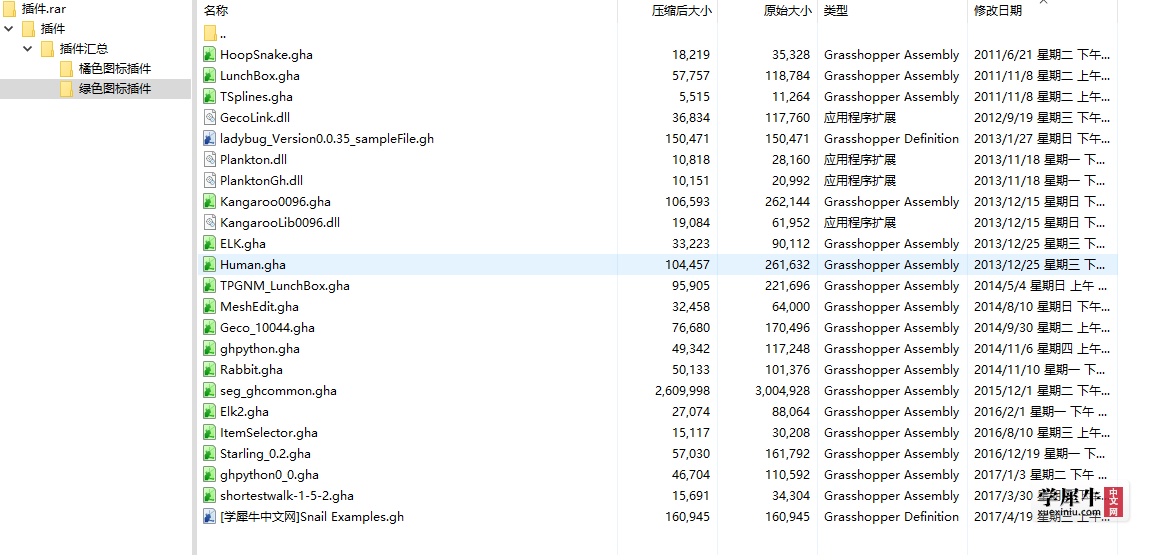The image size is (1163, 555).
Task: Click the ladybug sampleFile.gh definition icon
Action: click(210, 138)
